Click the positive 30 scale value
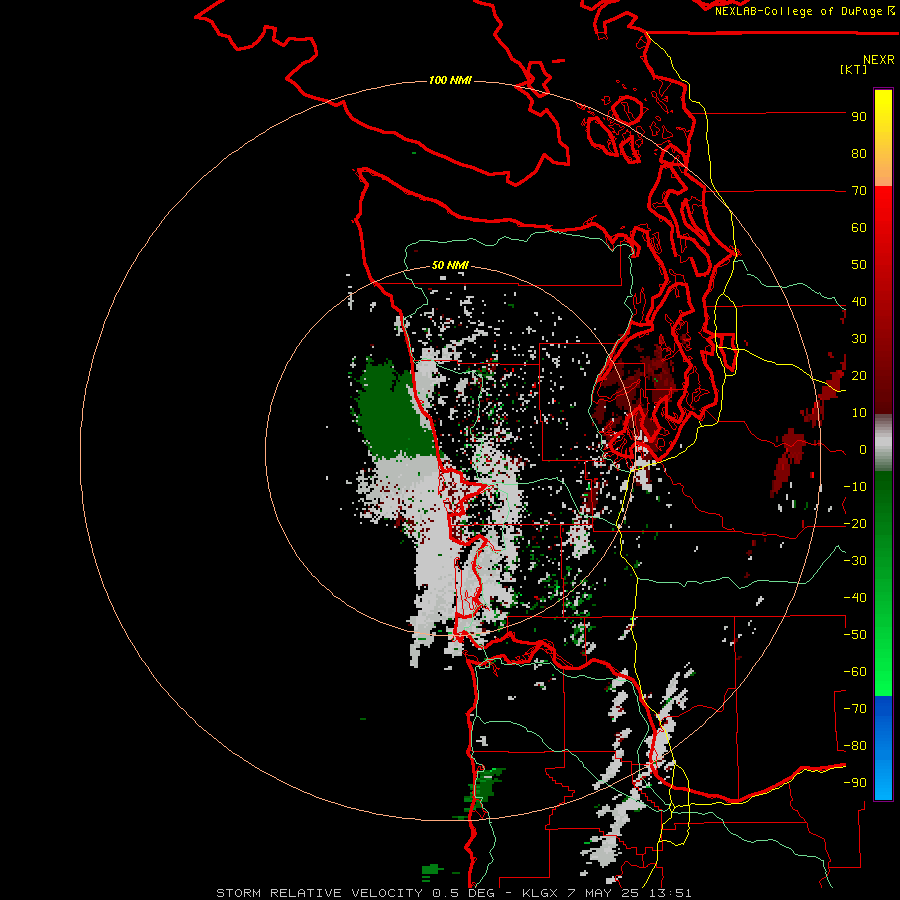 pyautogui.click(x=859, y=339)
